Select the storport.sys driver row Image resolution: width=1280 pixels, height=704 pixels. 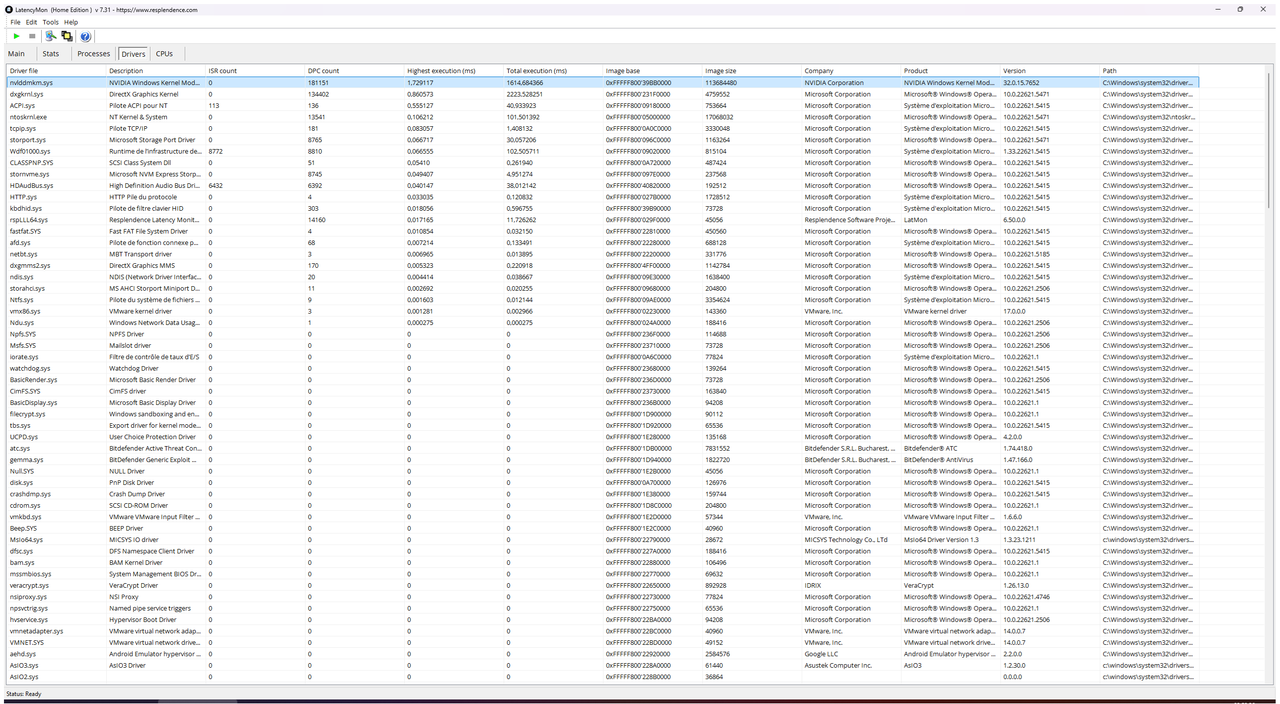[602, 140]
